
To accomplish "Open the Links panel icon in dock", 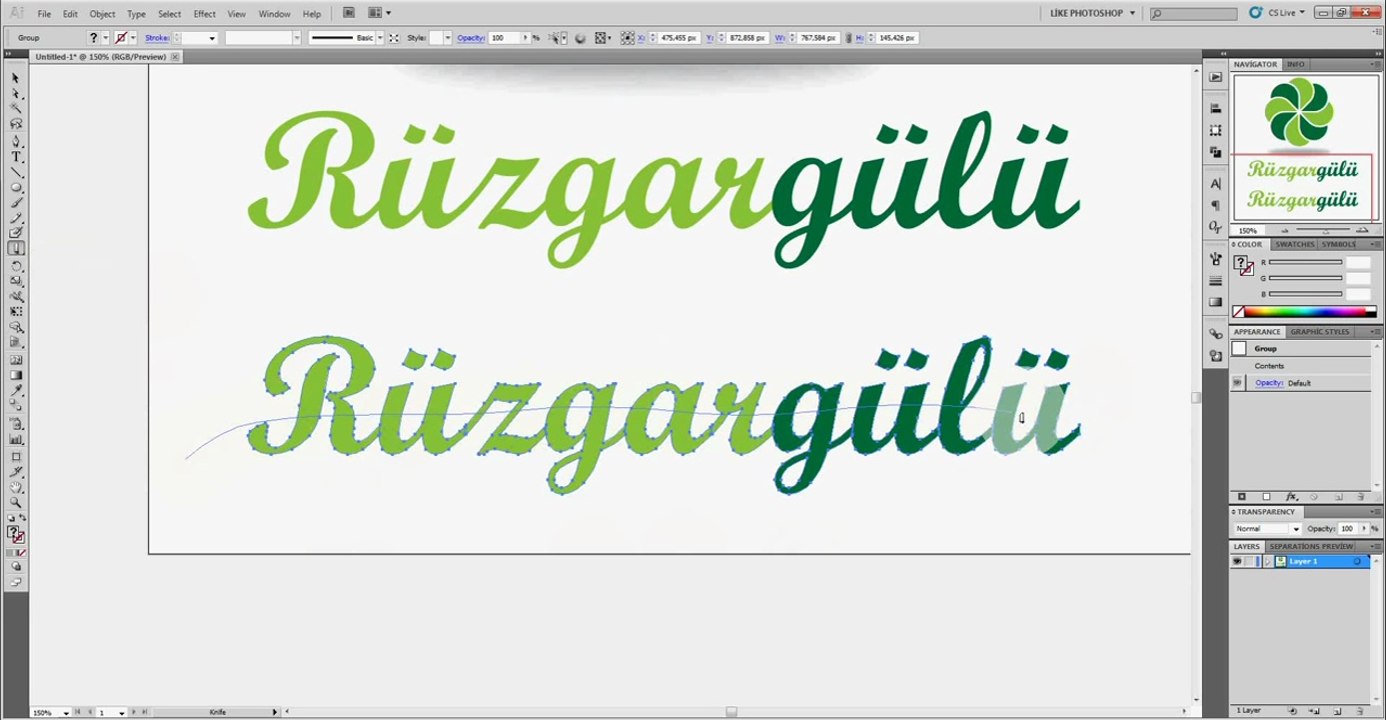I will (x=1215, y=334).
